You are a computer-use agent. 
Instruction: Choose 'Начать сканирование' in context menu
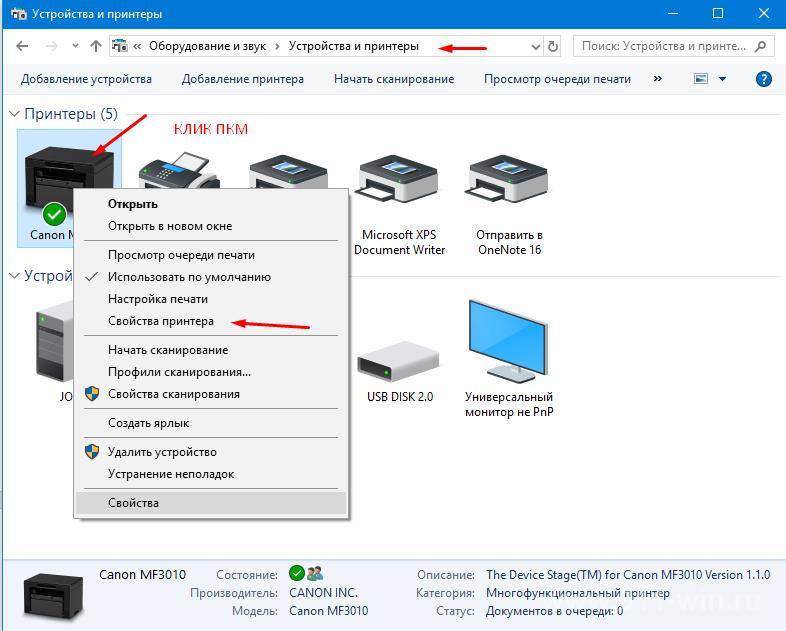tap(211, 350)
